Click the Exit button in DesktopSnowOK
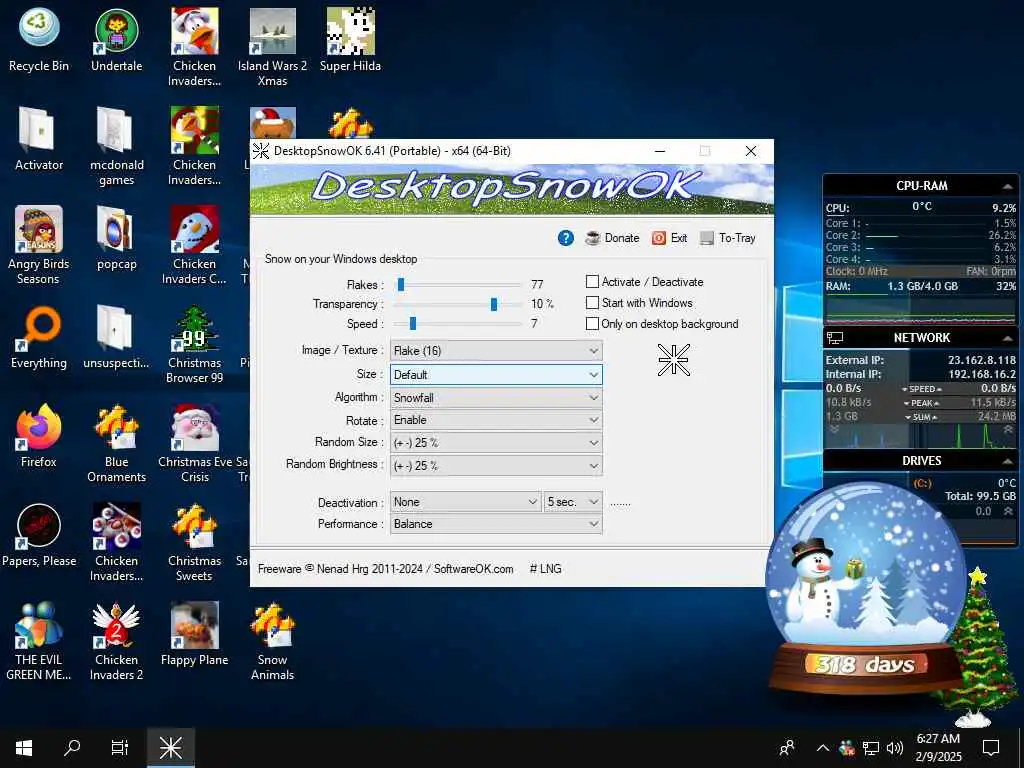The height and width of the screenshot is (768, 1024). (670, 238)
